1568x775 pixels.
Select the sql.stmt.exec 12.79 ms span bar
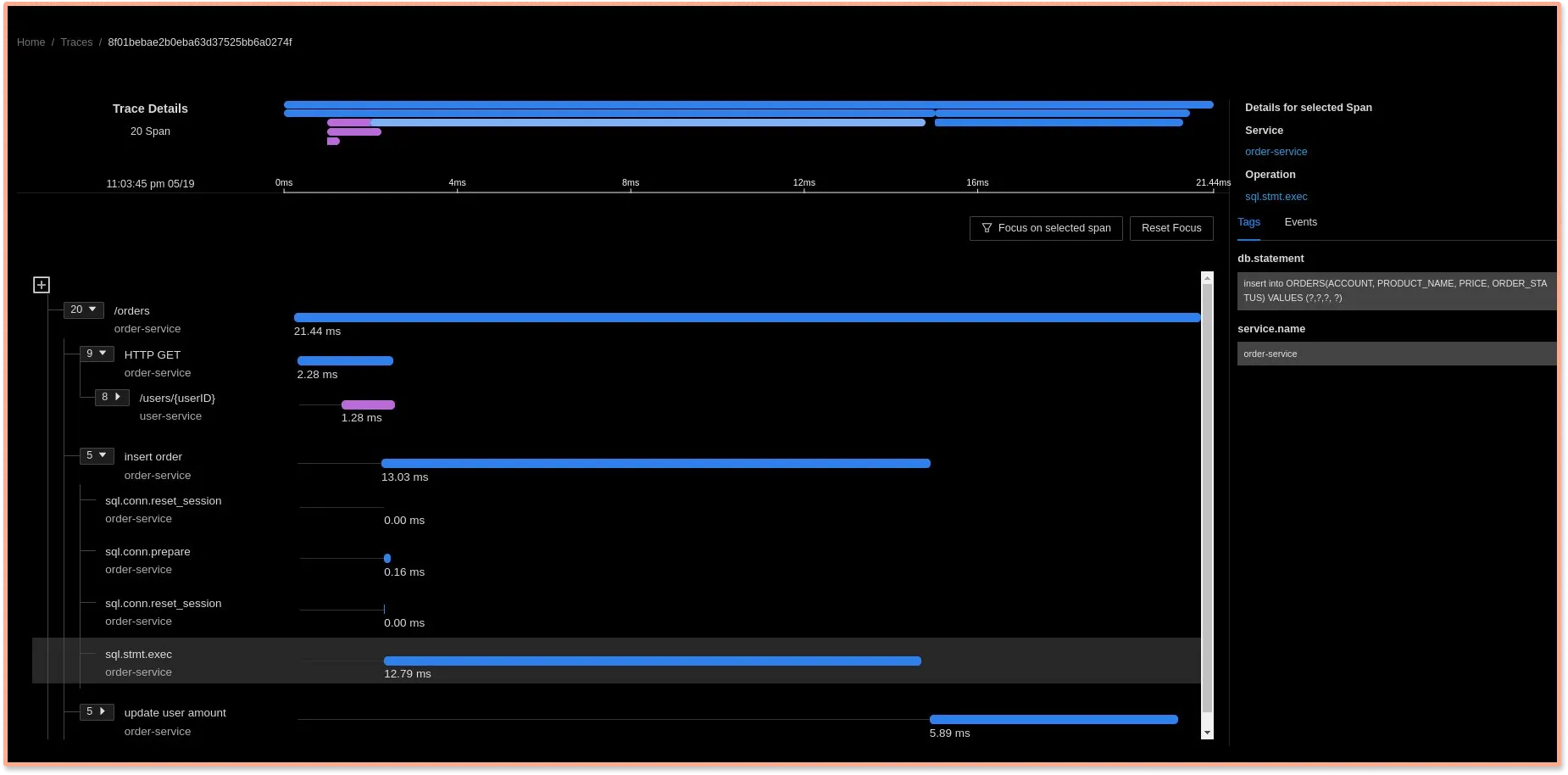(x=653, y=661)
